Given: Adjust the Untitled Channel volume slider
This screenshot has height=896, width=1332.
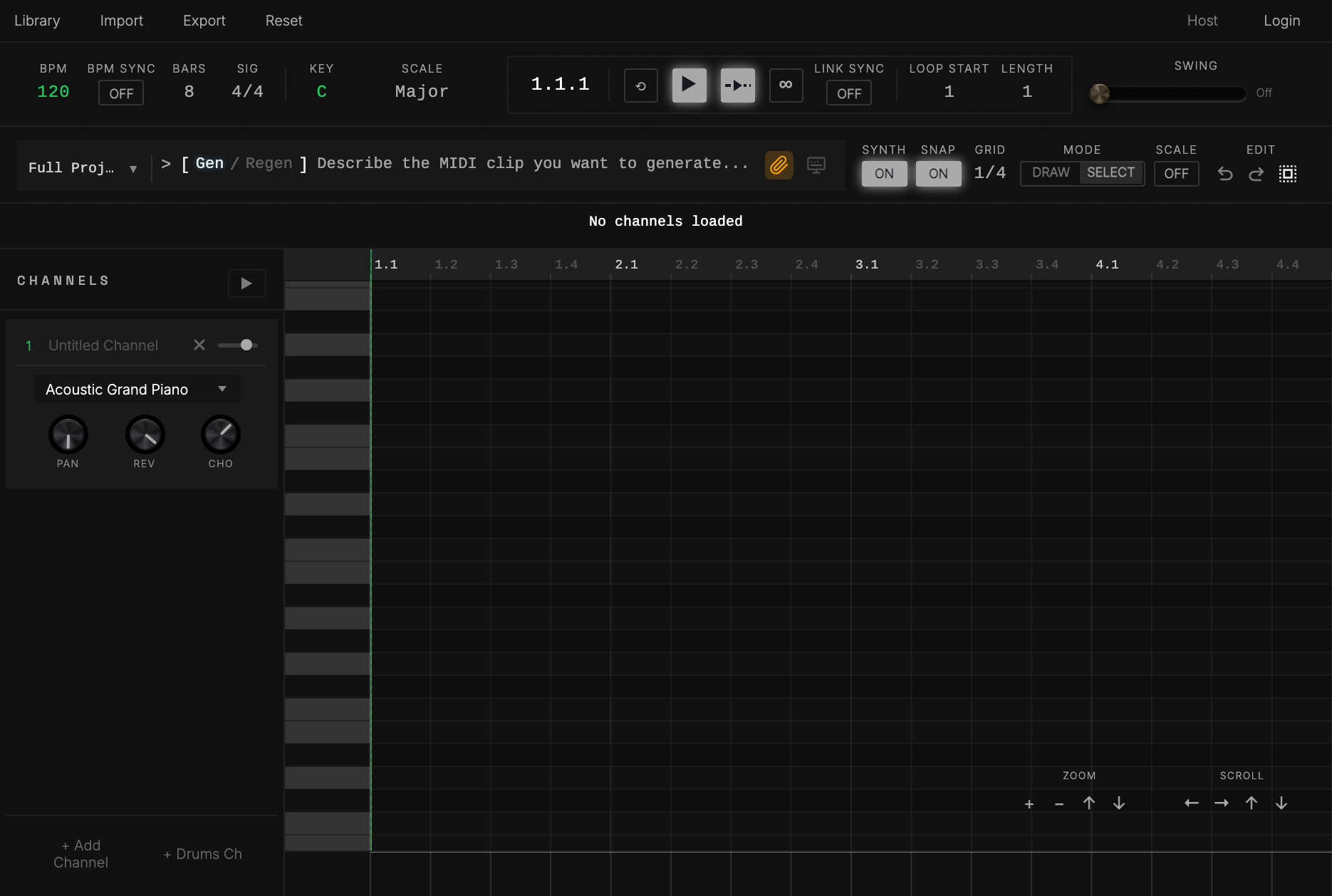Looking at the screenshot, I should click(238, 345).
